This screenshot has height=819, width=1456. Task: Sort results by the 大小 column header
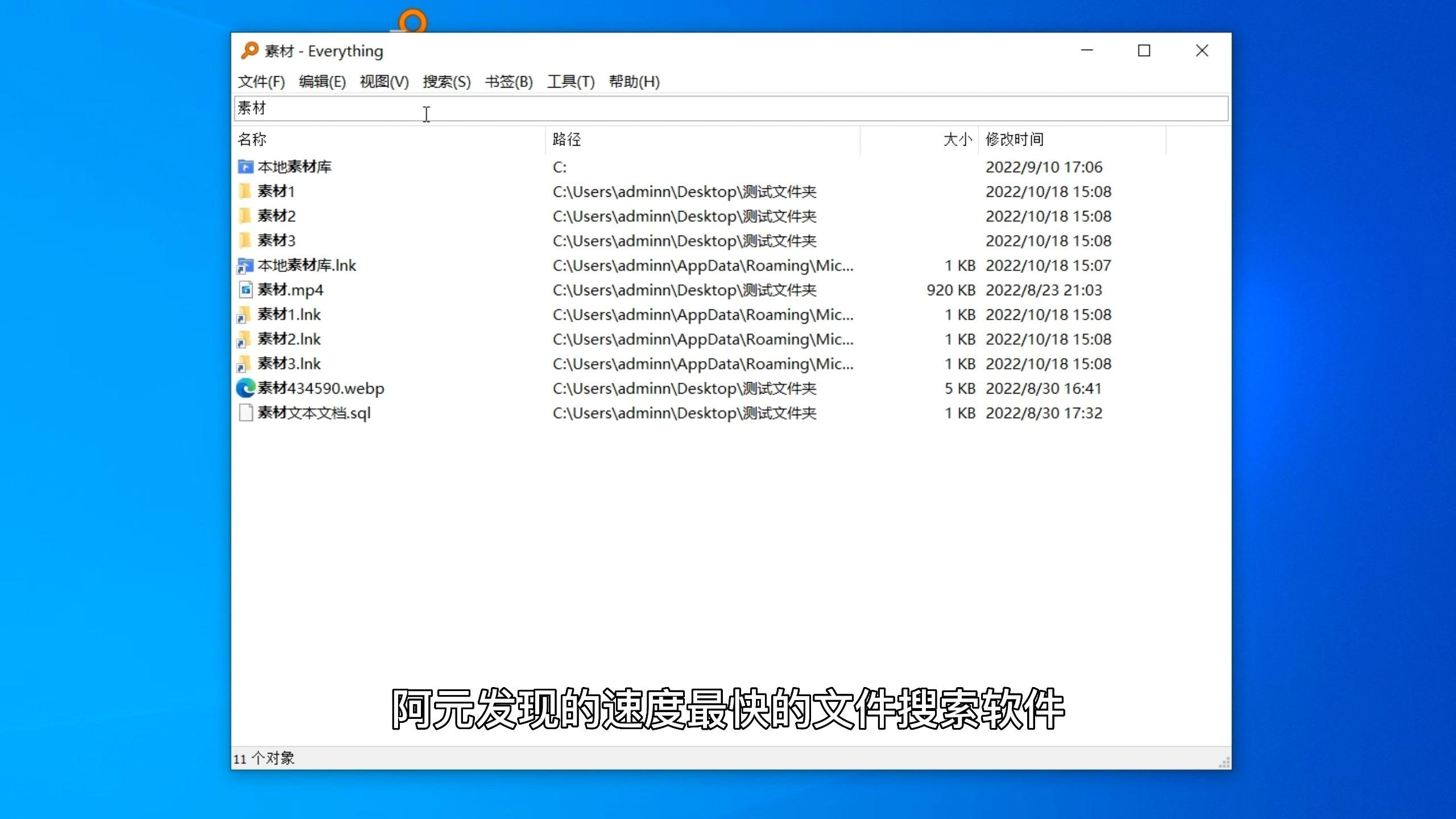[x=920, y=139]
